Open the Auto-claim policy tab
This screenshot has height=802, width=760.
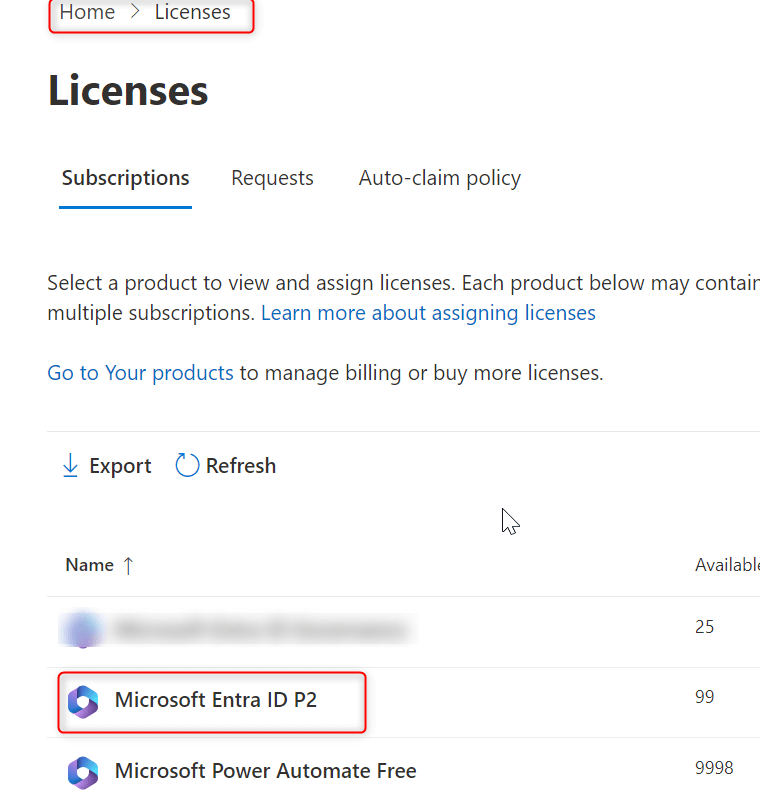pyautogui.click(x=439, y=177)
